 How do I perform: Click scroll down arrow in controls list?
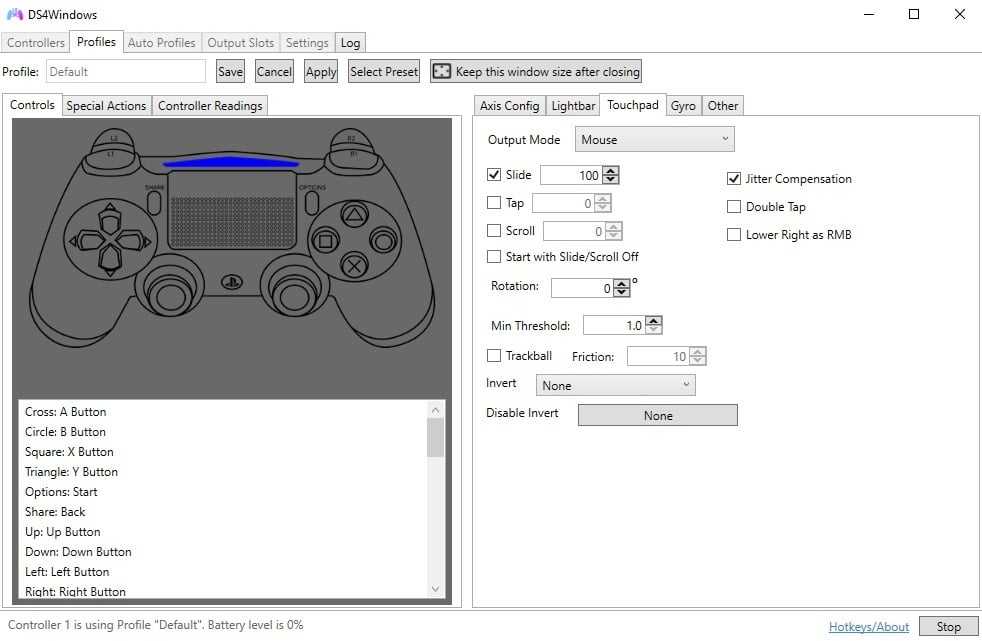point(435,589)
